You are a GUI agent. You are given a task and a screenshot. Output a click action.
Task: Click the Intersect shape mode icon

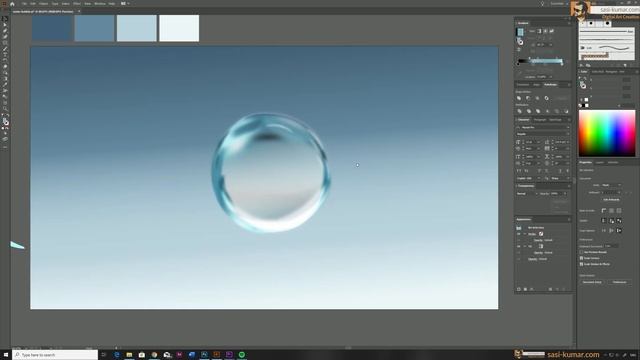tap(537, 98)
